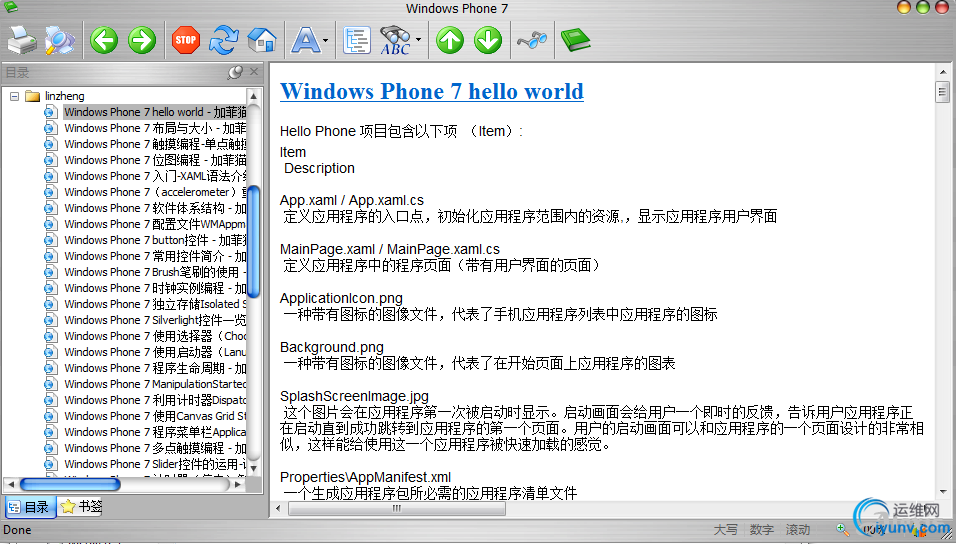Click tree panel scroll right arrow
Screen dimensions: 956x544
click(238, 484)
